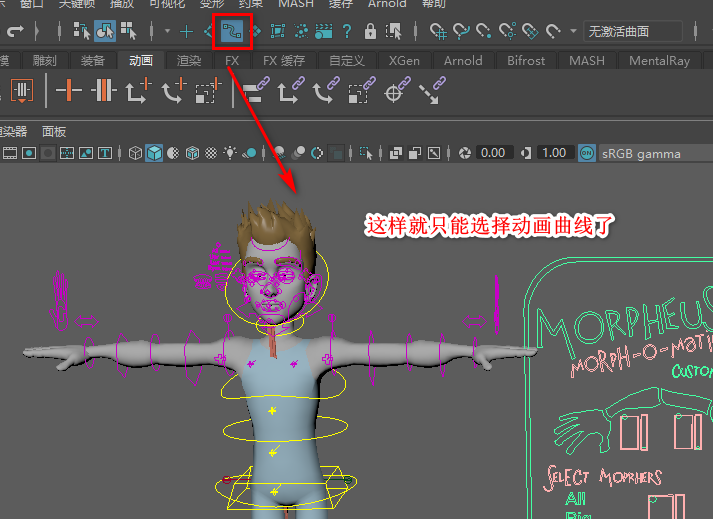Click Set Key on Animated shelf icon
The height and width of the screenshot is (519, 713).
click(104, 90)
